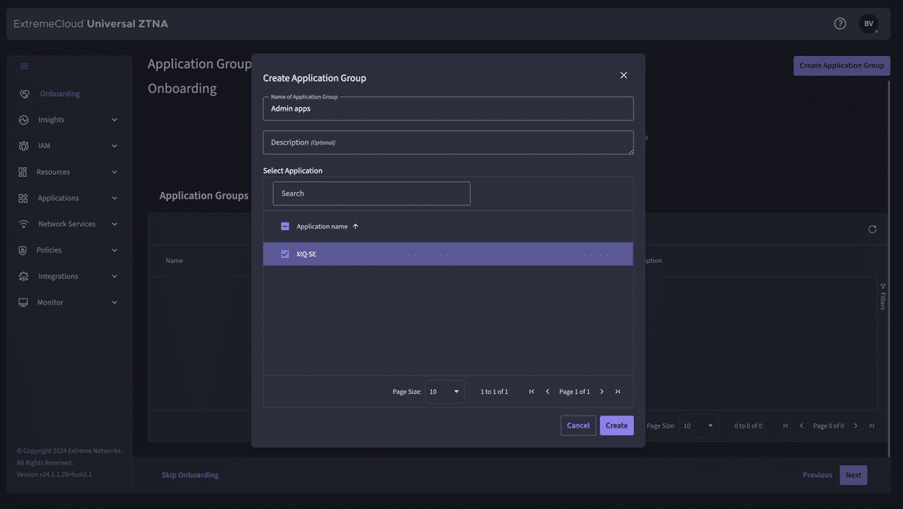Viewport: 903px width, 509px height.
Task: Focus the application Search field
Action: point(371,194)
